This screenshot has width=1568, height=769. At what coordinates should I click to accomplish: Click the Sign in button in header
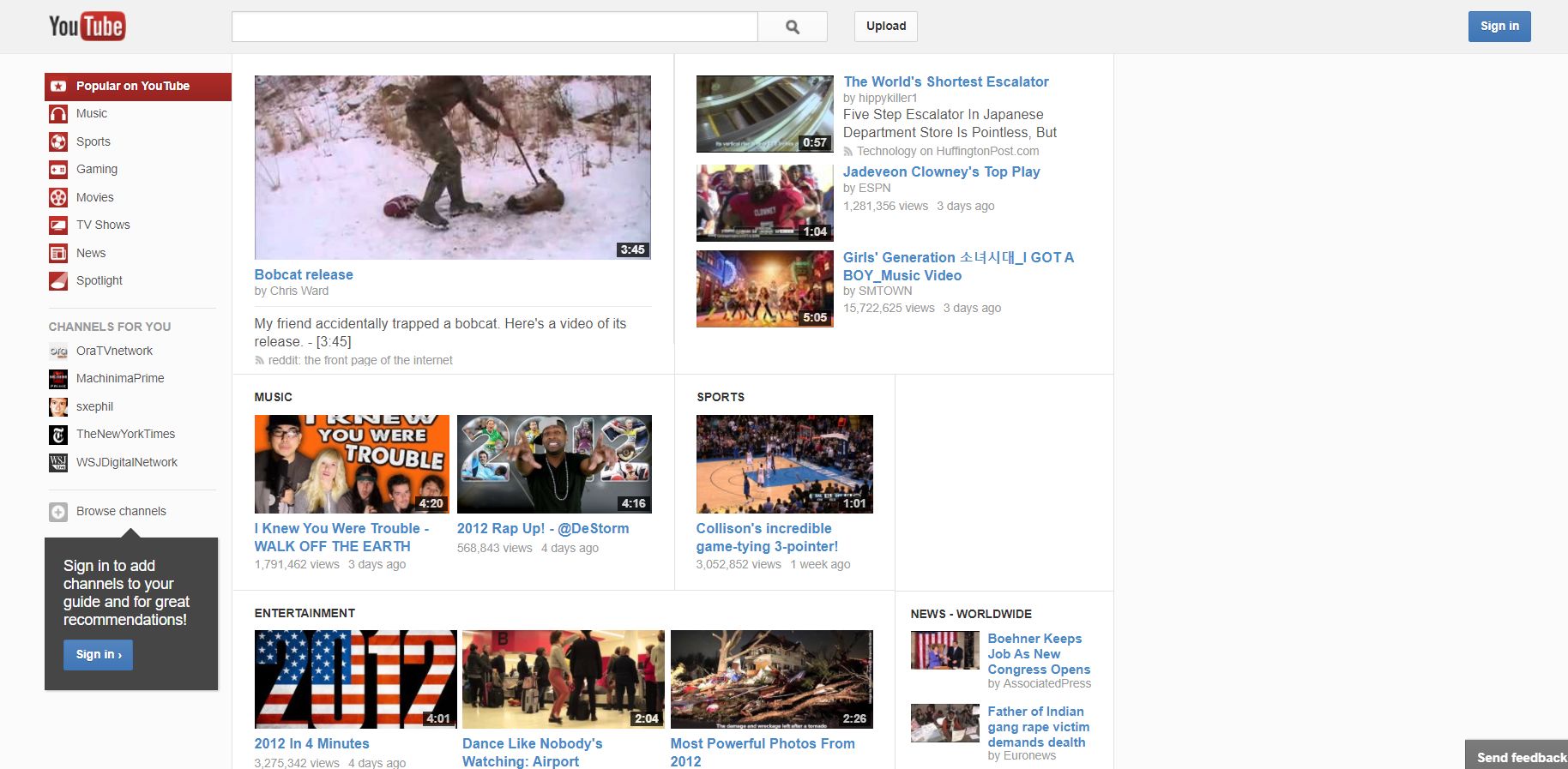click(x=1499, y=27)
